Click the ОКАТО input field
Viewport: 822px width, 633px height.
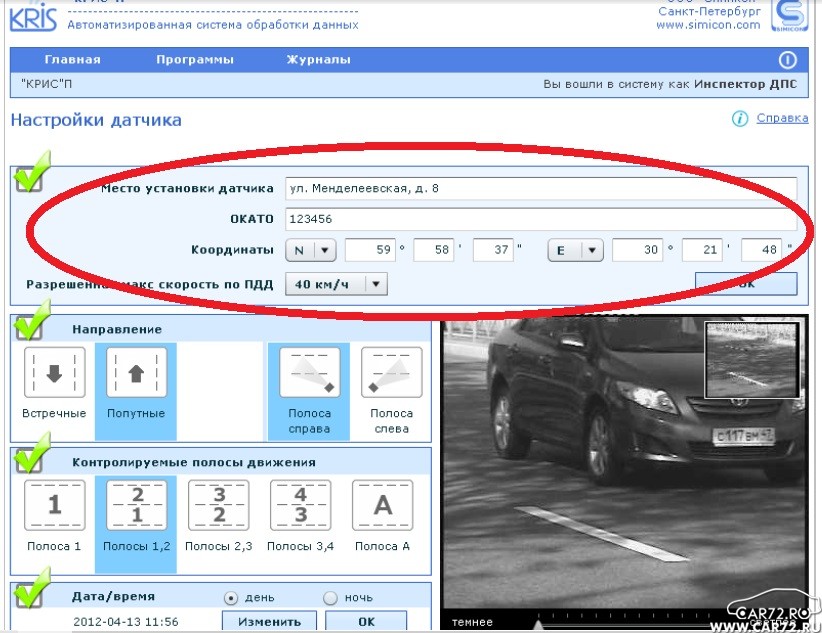[x=541, y=219]
